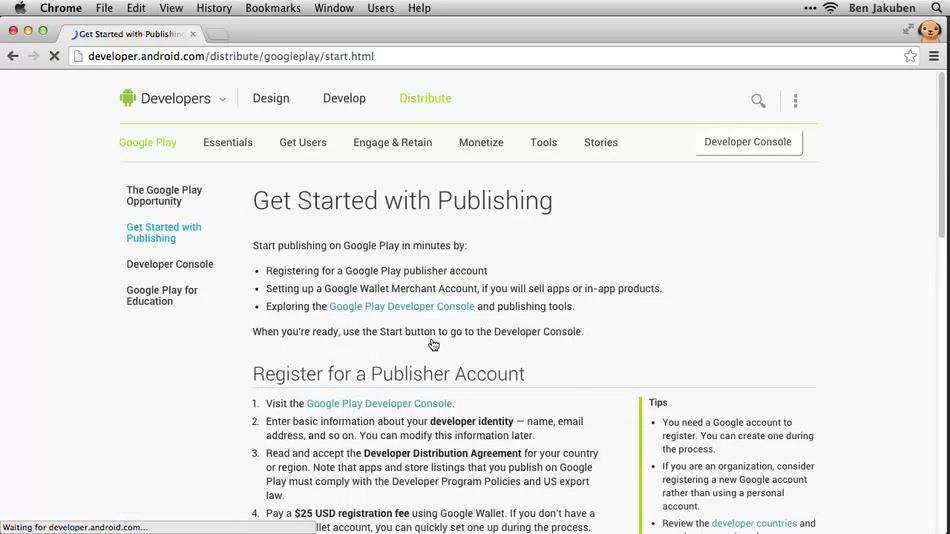Click Ben Jakuben user name in menu bar
This screenshot has width=950, height=534.
(x=882, y=8)
